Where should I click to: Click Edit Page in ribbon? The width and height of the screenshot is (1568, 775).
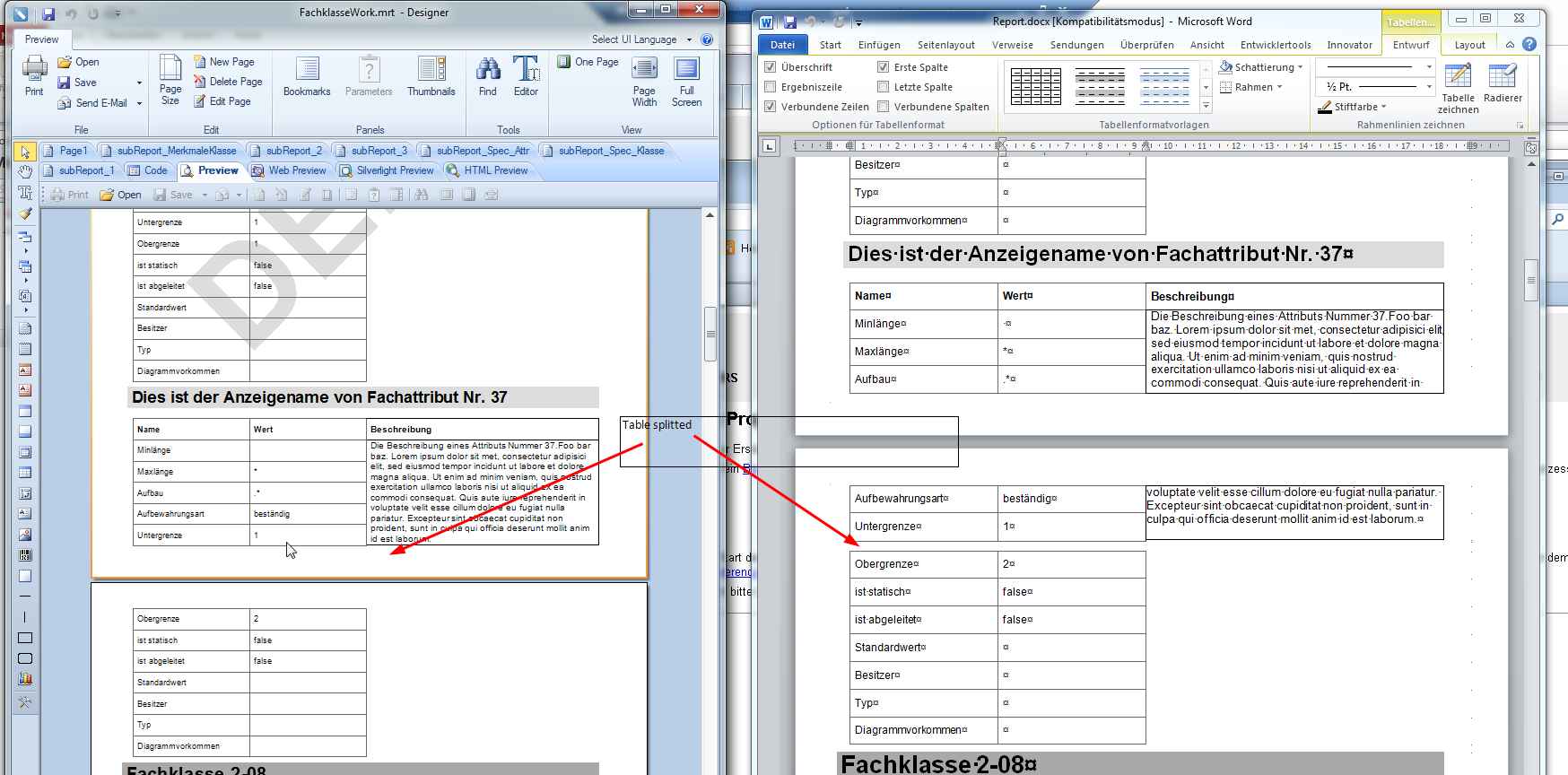222,101
